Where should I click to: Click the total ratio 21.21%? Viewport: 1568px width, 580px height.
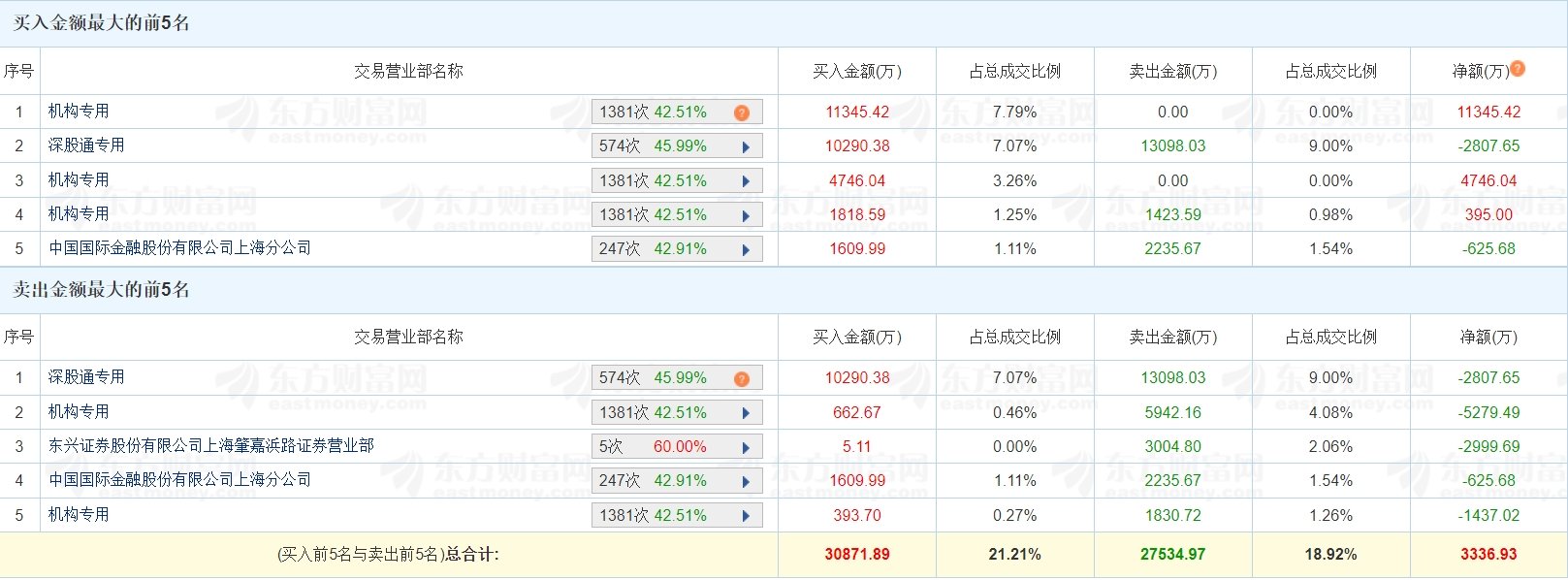(1015, 555)
